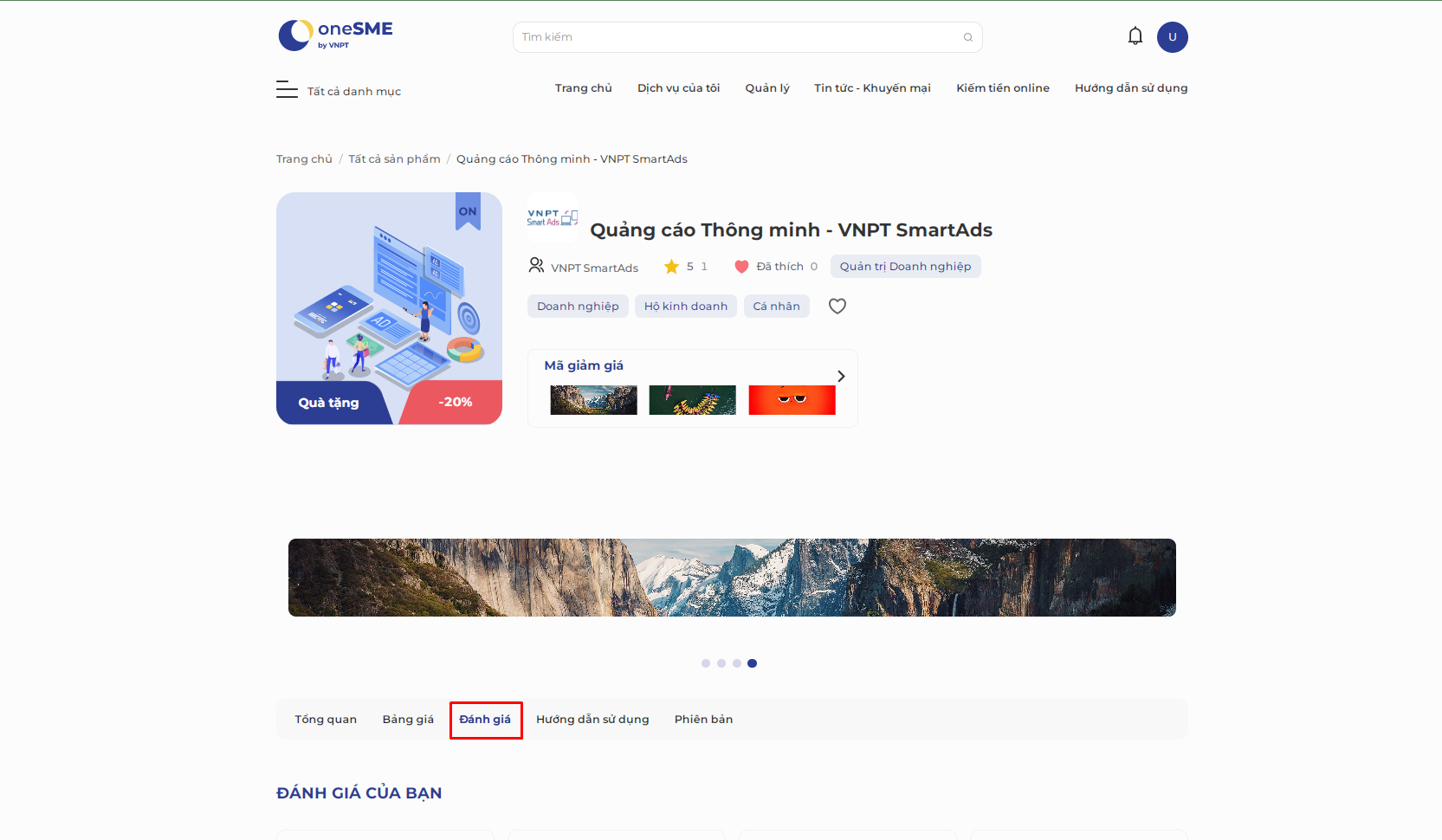
Task: Go to first carousel slide dot
Action: [x=706, y=663]
